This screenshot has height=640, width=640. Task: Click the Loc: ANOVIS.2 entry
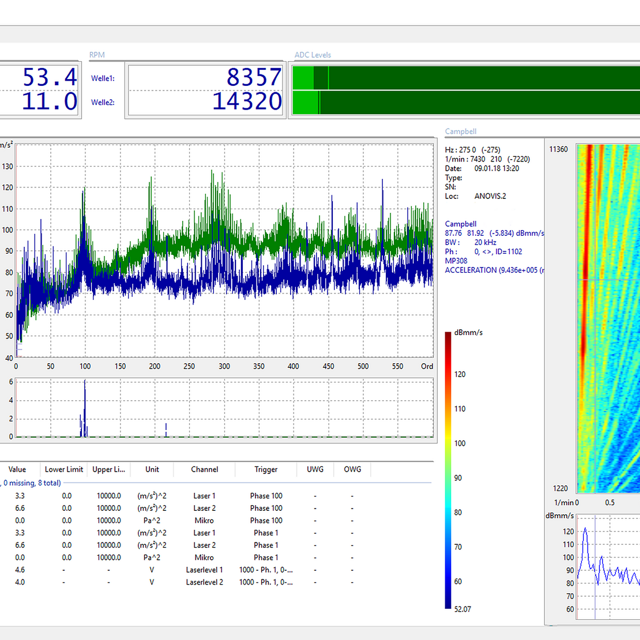tap(475, 196)
